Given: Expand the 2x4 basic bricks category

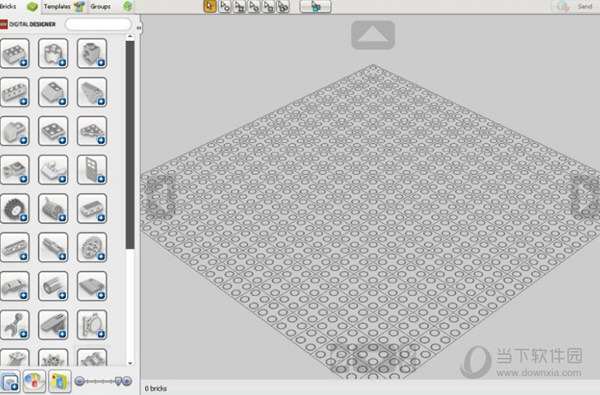Looking at the screenshot, I should pyautogui.click(x=15, y=53).
